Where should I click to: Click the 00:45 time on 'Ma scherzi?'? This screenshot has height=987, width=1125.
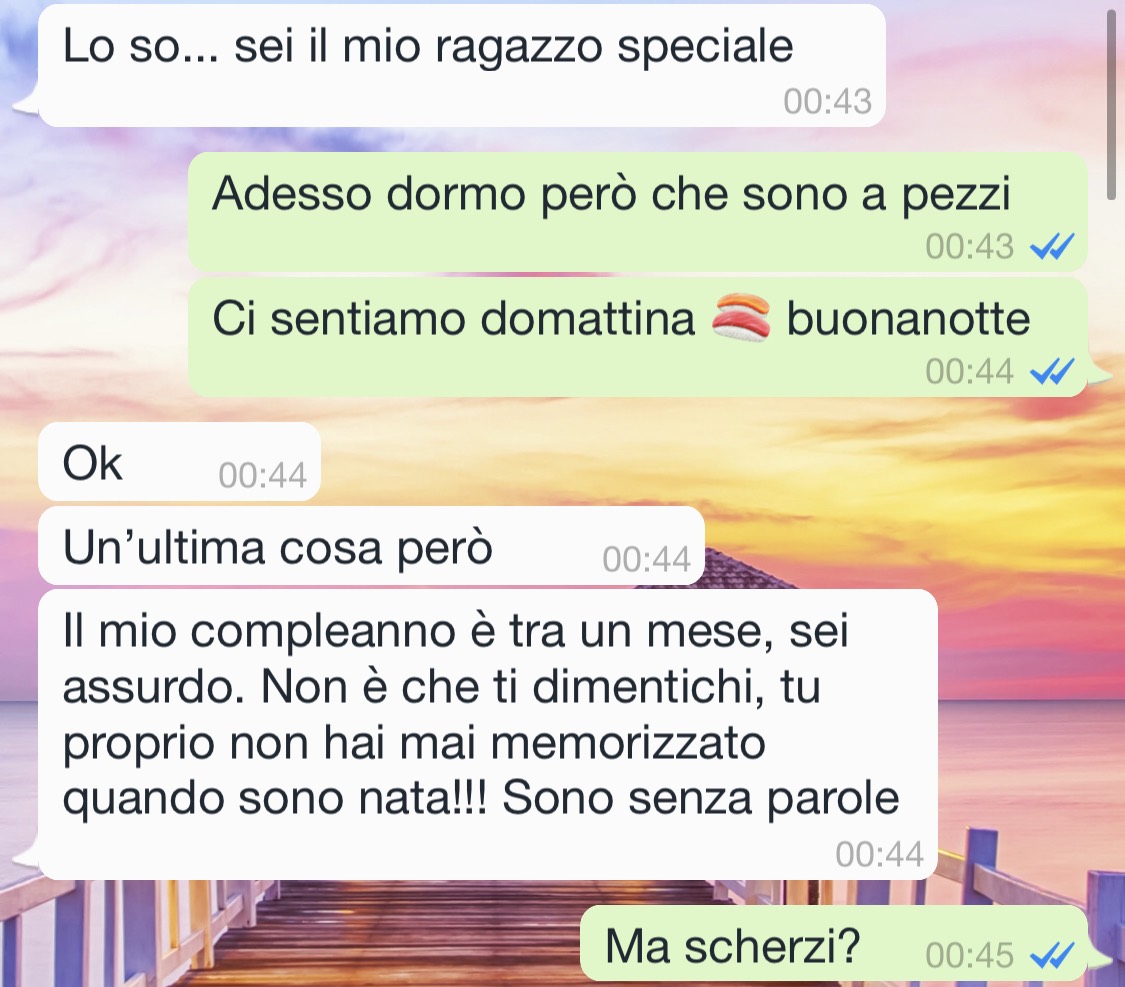(x=969, y=955)
